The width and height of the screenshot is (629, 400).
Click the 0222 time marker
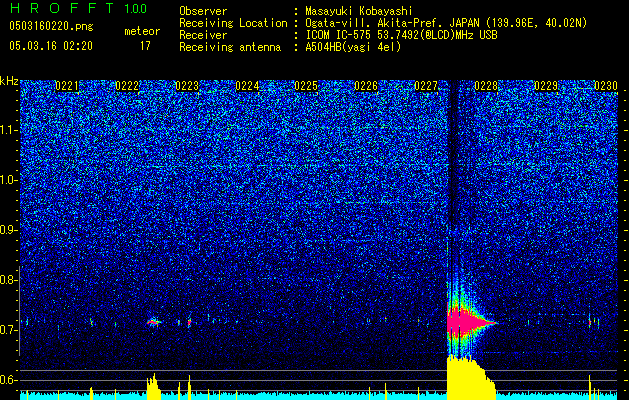[x=127, y=86]
